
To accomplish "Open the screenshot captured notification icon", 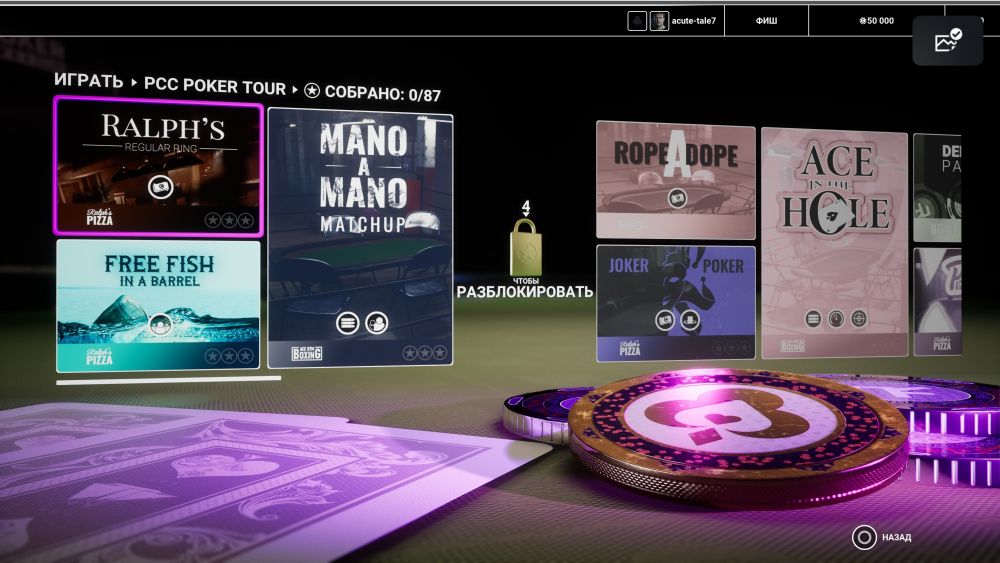I will click(x=946, y=41).
